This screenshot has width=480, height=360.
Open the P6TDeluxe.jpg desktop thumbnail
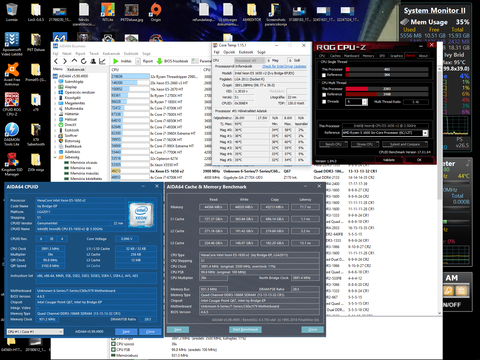click(131, 11)
